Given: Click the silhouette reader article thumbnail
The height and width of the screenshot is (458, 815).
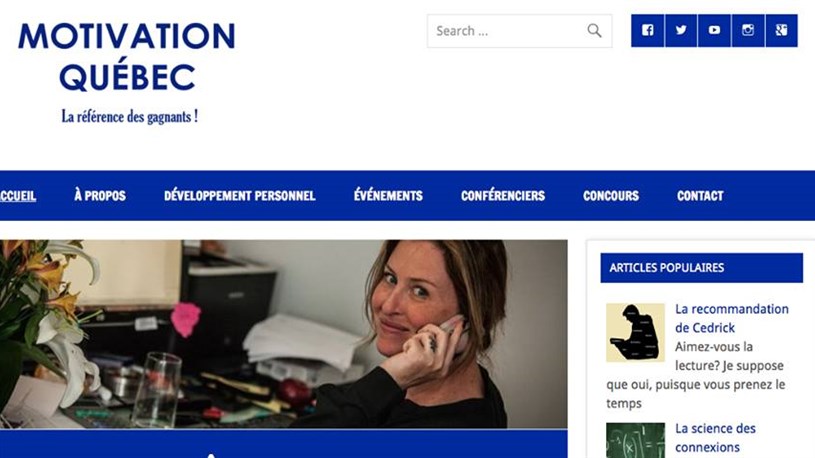Looking at the screenshot, I should pos(635,333).
